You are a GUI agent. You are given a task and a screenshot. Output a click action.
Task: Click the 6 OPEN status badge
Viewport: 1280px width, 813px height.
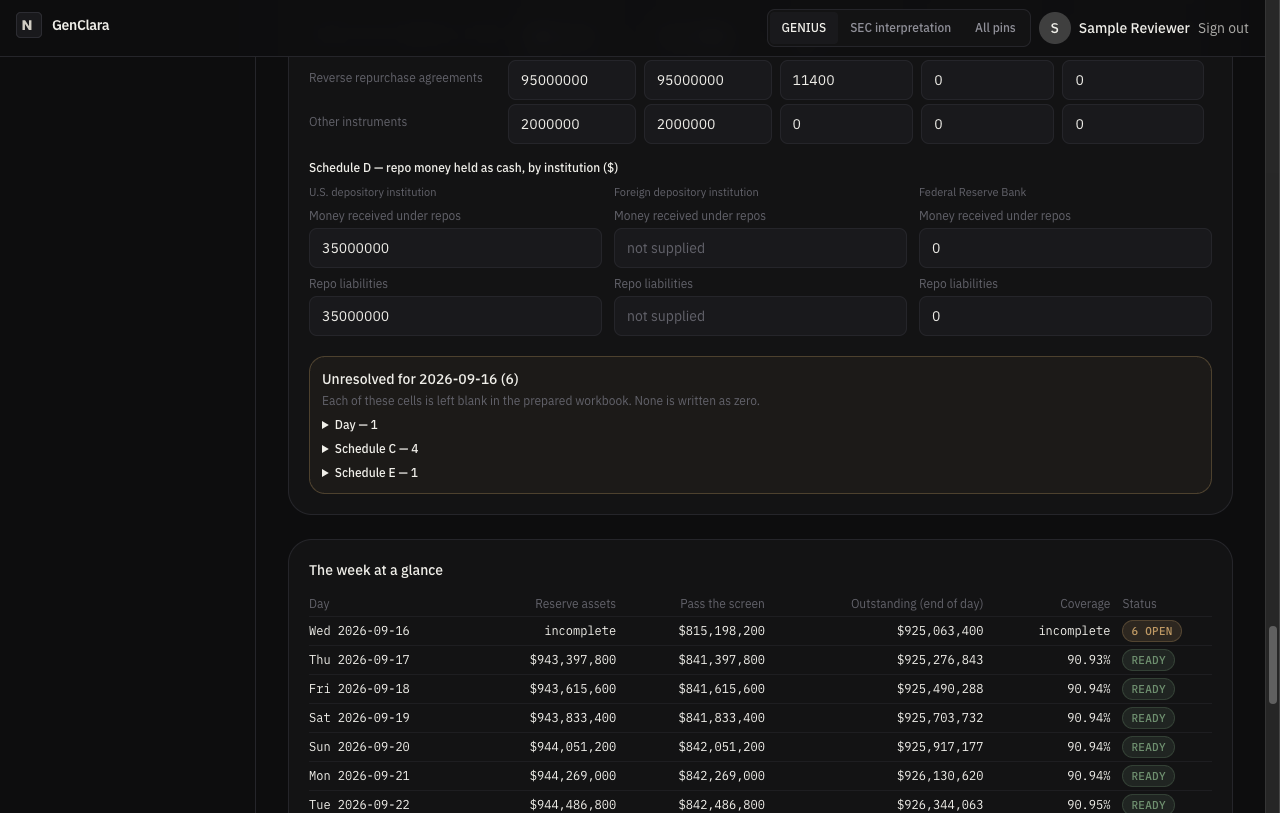click(1152, 631)
